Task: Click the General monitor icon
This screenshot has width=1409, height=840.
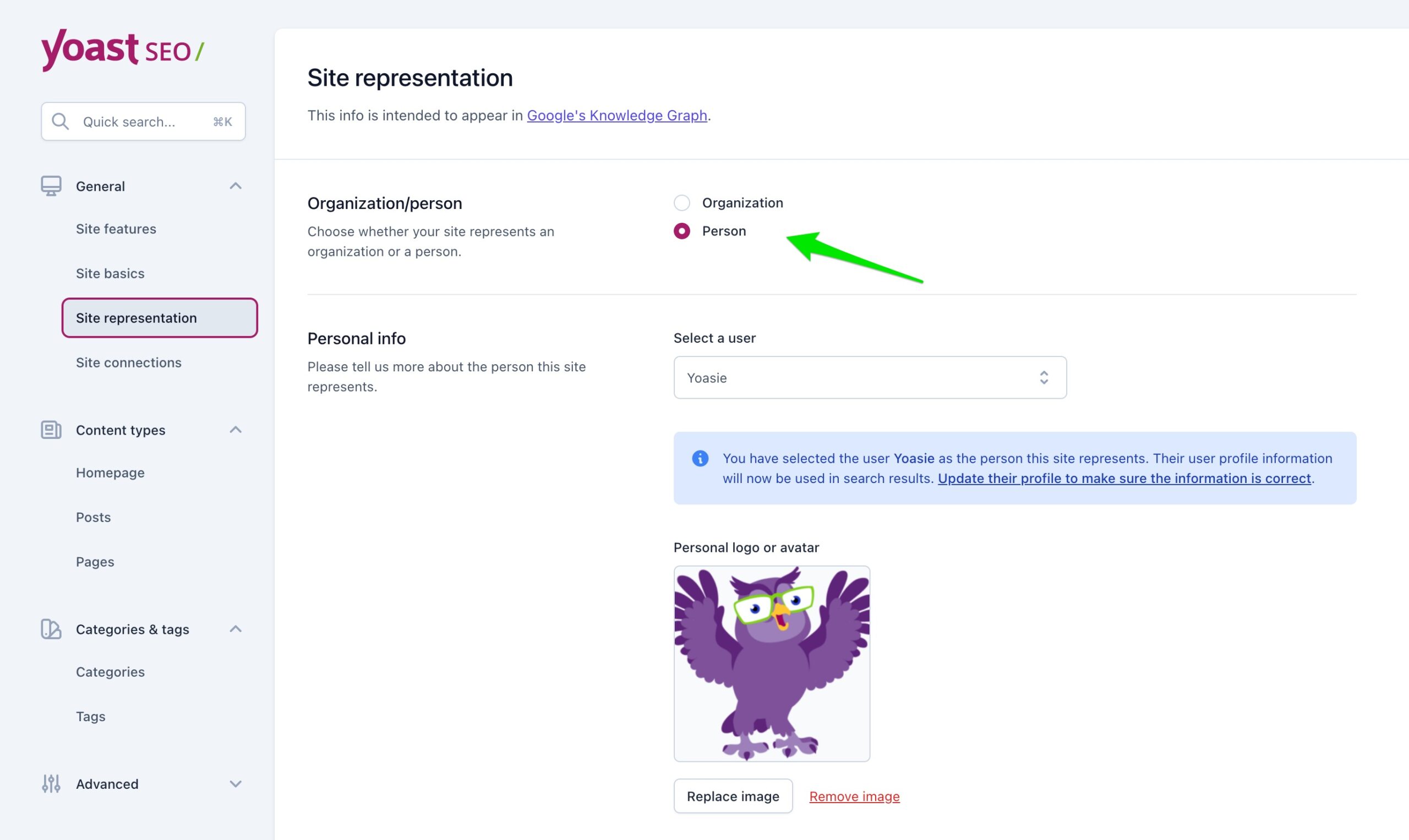Action: 51,186
